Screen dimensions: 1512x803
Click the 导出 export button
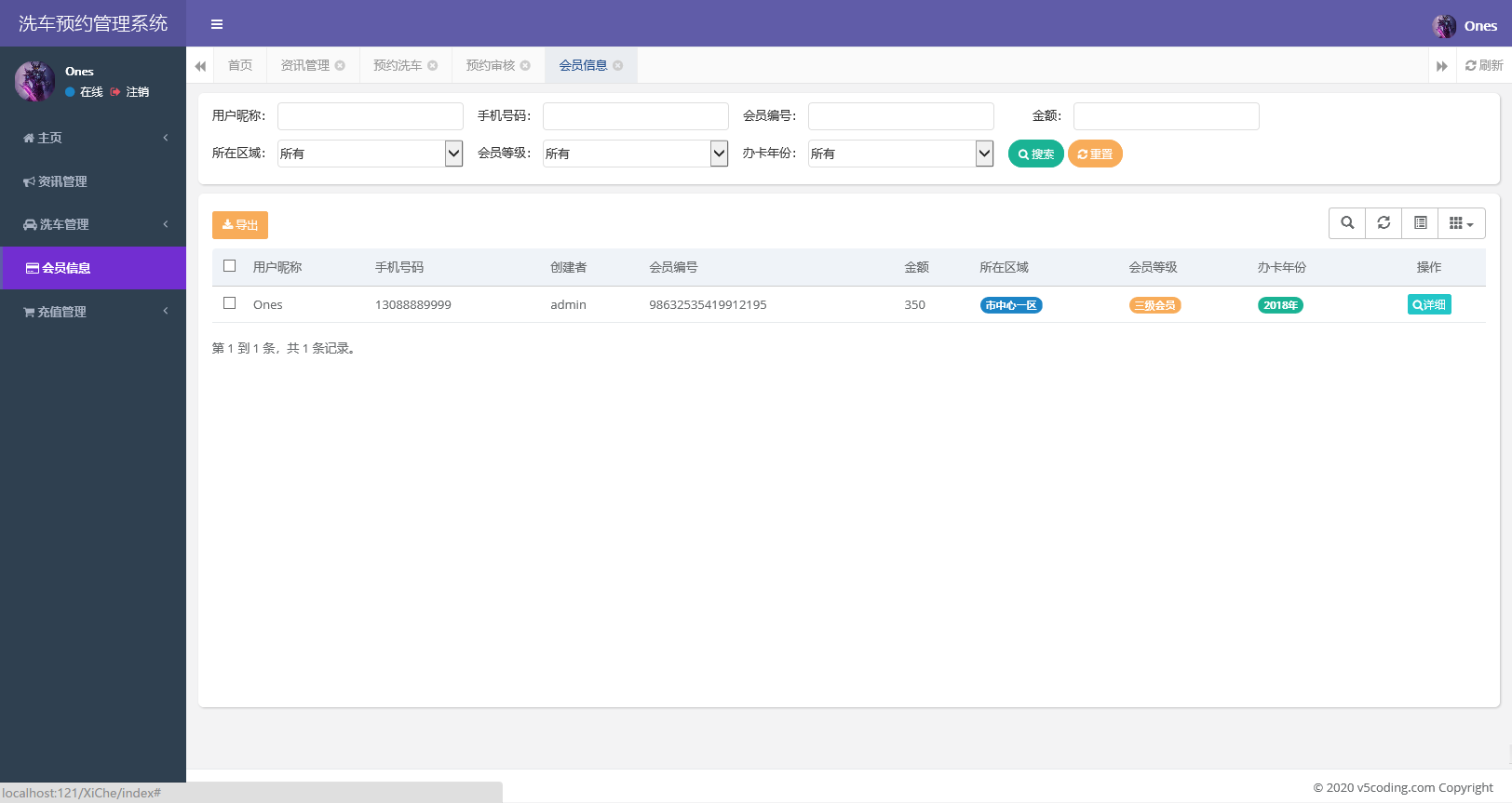[240, 225]
